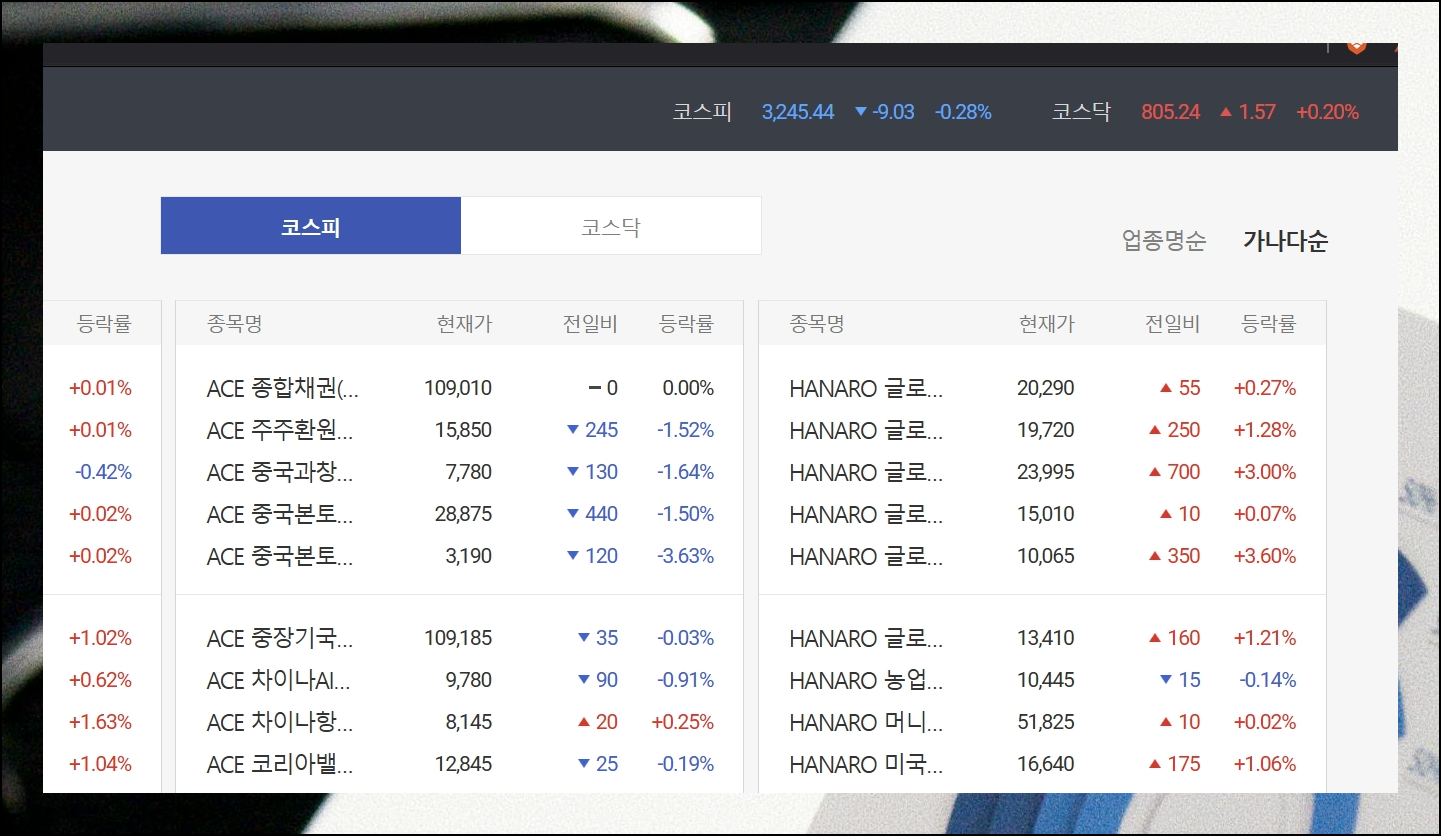This screenshot has width=1441, height=836.
Task: Open HANARO 글로 row priced 23,995
Action: click(x=1043, y=472)
